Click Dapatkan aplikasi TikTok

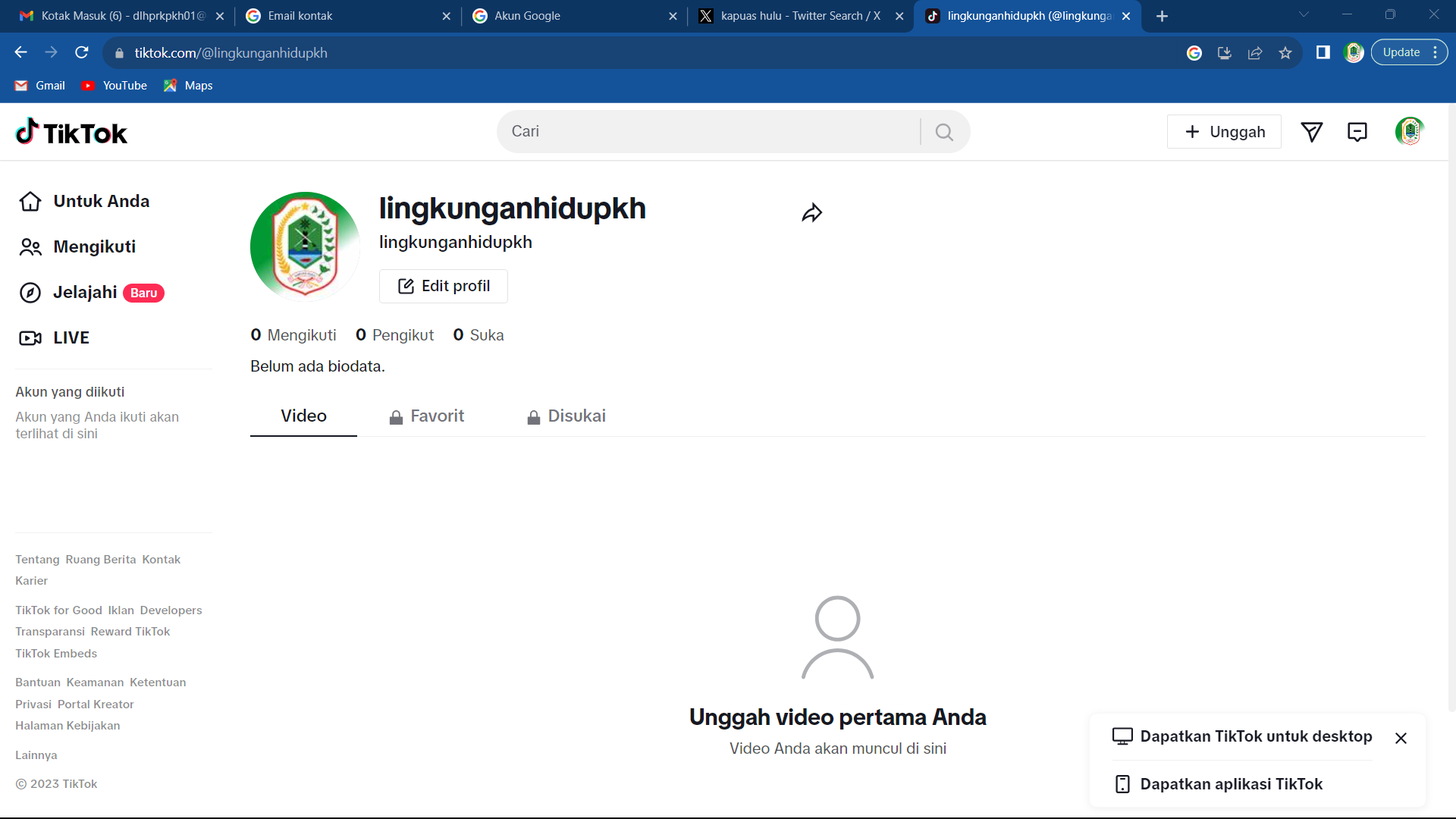pos(1218,784)
